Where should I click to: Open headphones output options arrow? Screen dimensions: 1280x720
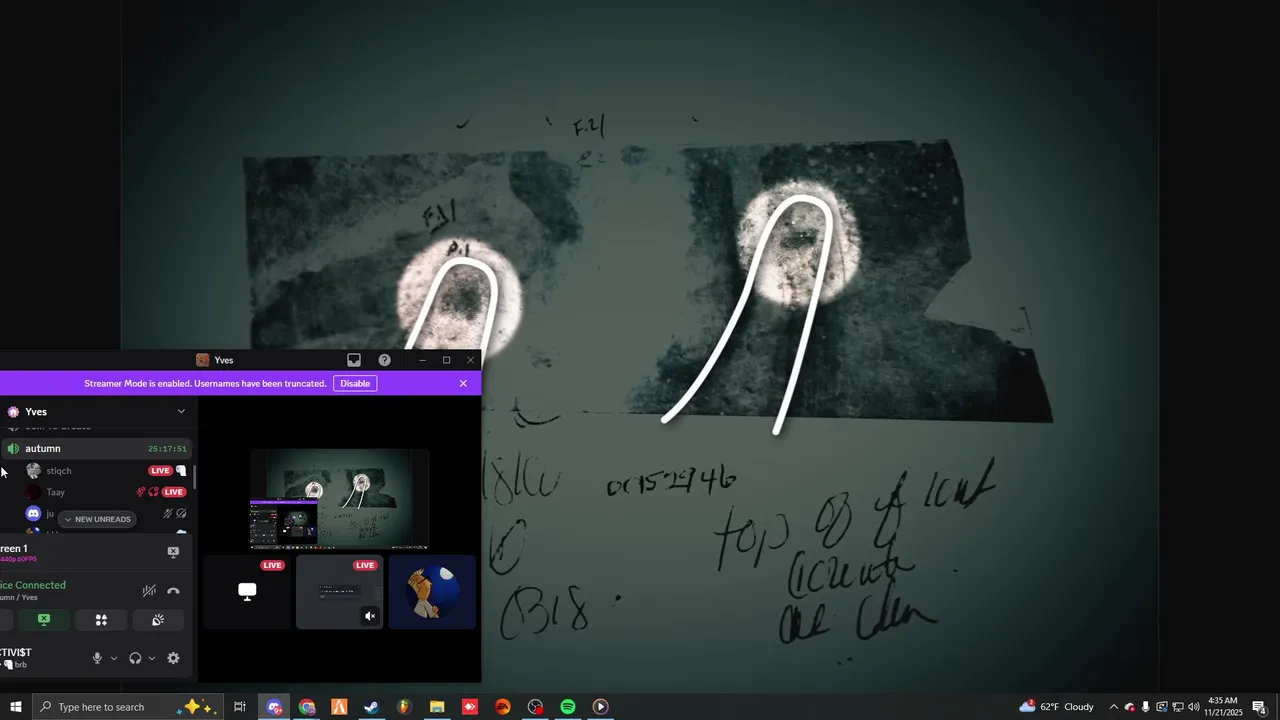point(152,658)
